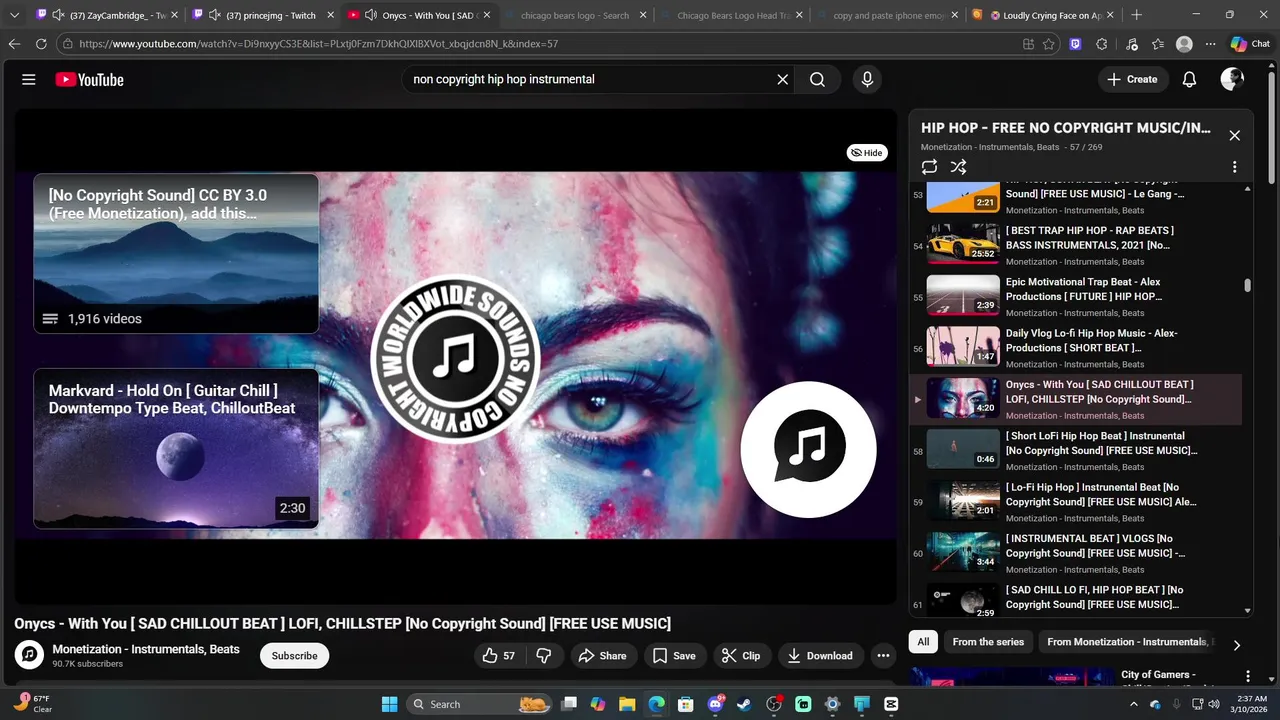Open the account avatar menu
The width and height of the screenshot is (1280, 720).
[1232, 80]
